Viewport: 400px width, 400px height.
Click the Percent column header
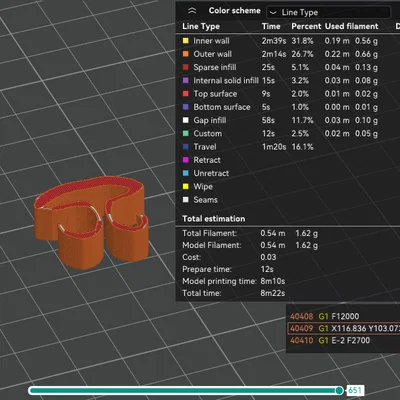pyautogui.click(x=306, y=26)
